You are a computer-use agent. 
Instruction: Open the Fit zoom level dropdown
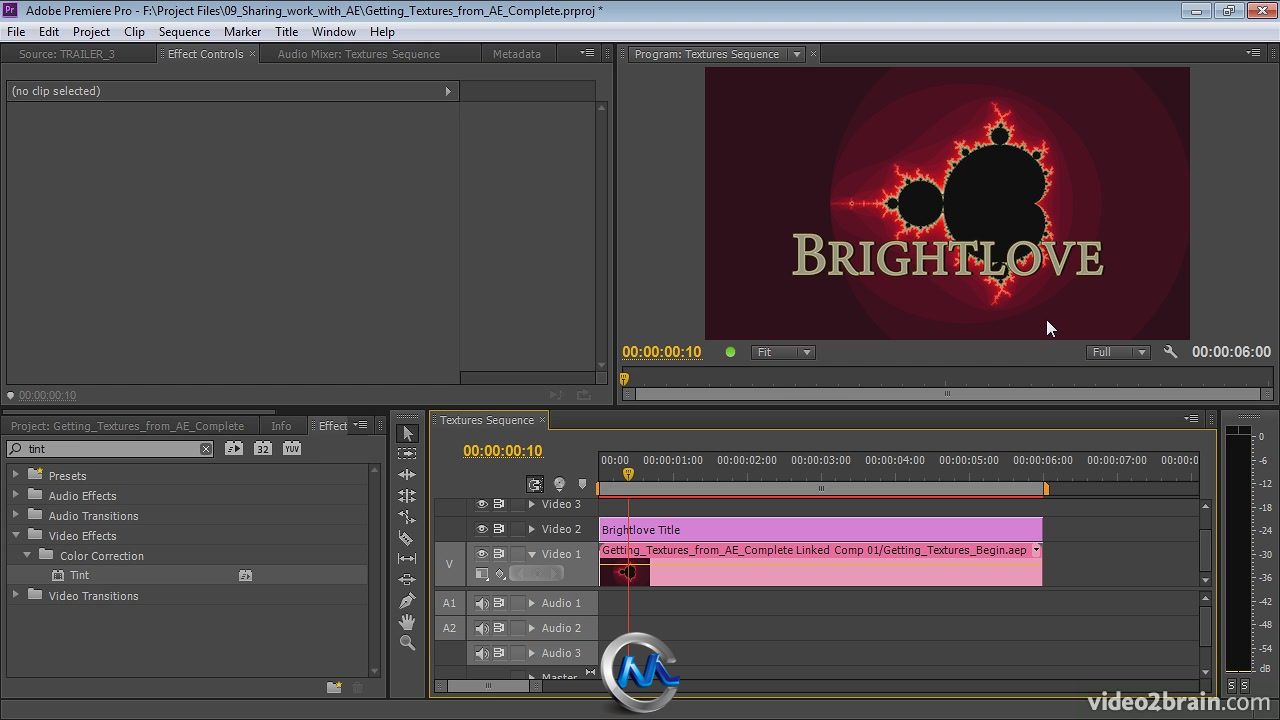783,352
